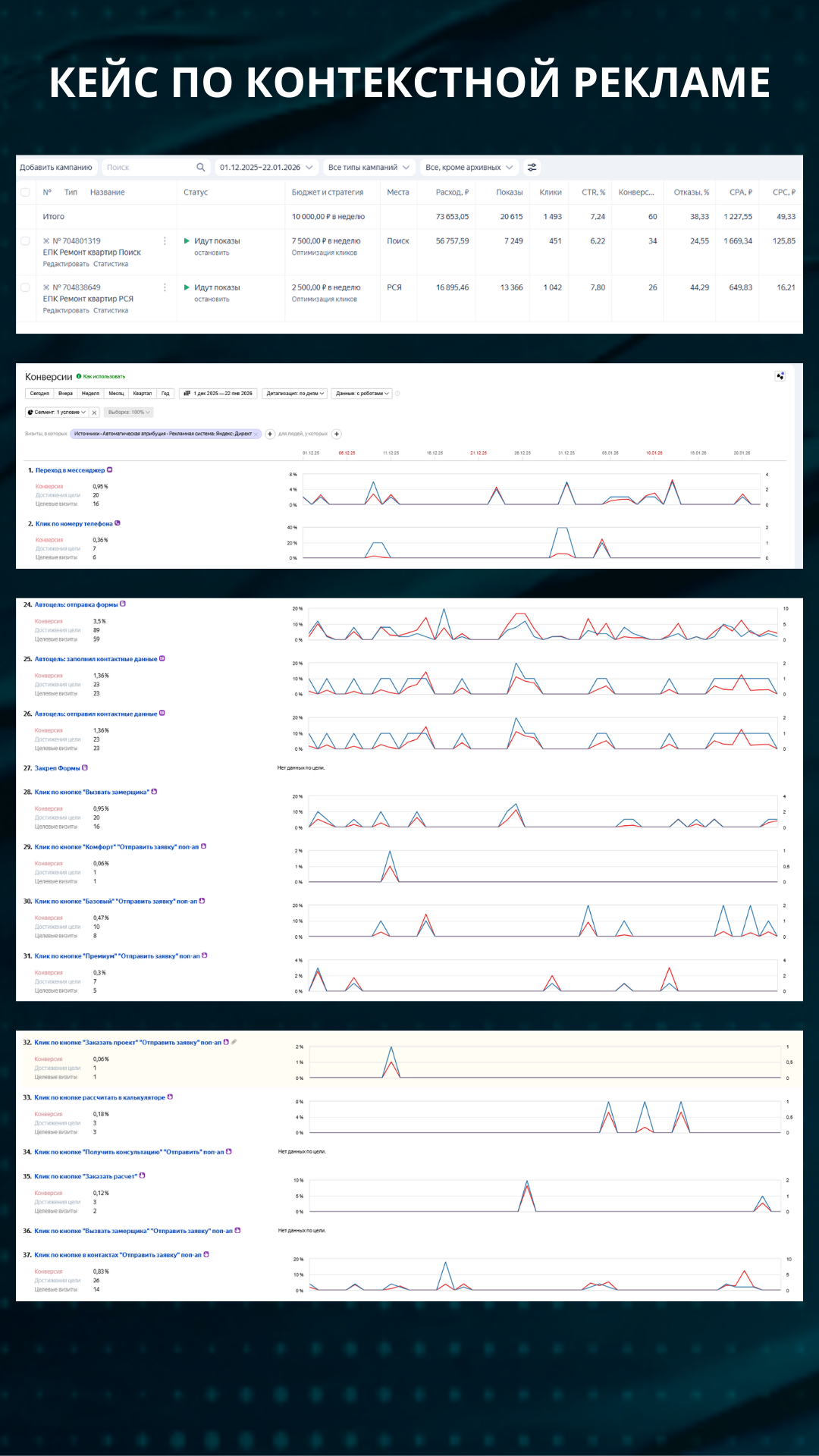Screen dimensions: 819x1456
Task: Click the Добавить кампанию button
Action: [56, 168]
